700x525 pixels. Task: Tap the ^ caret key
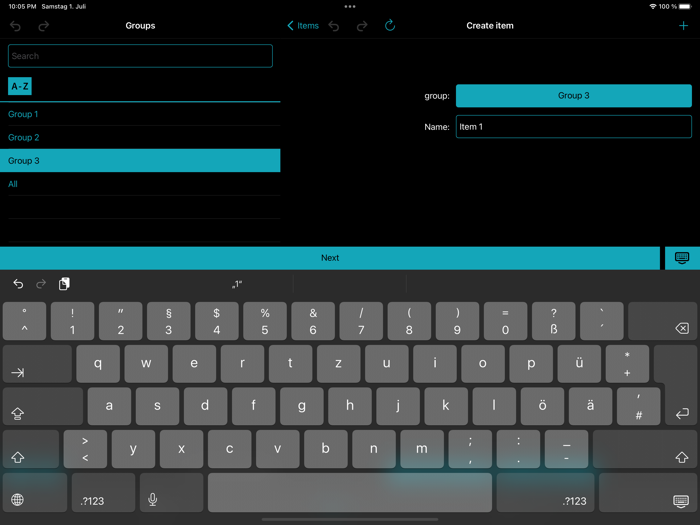coord(24,321)
